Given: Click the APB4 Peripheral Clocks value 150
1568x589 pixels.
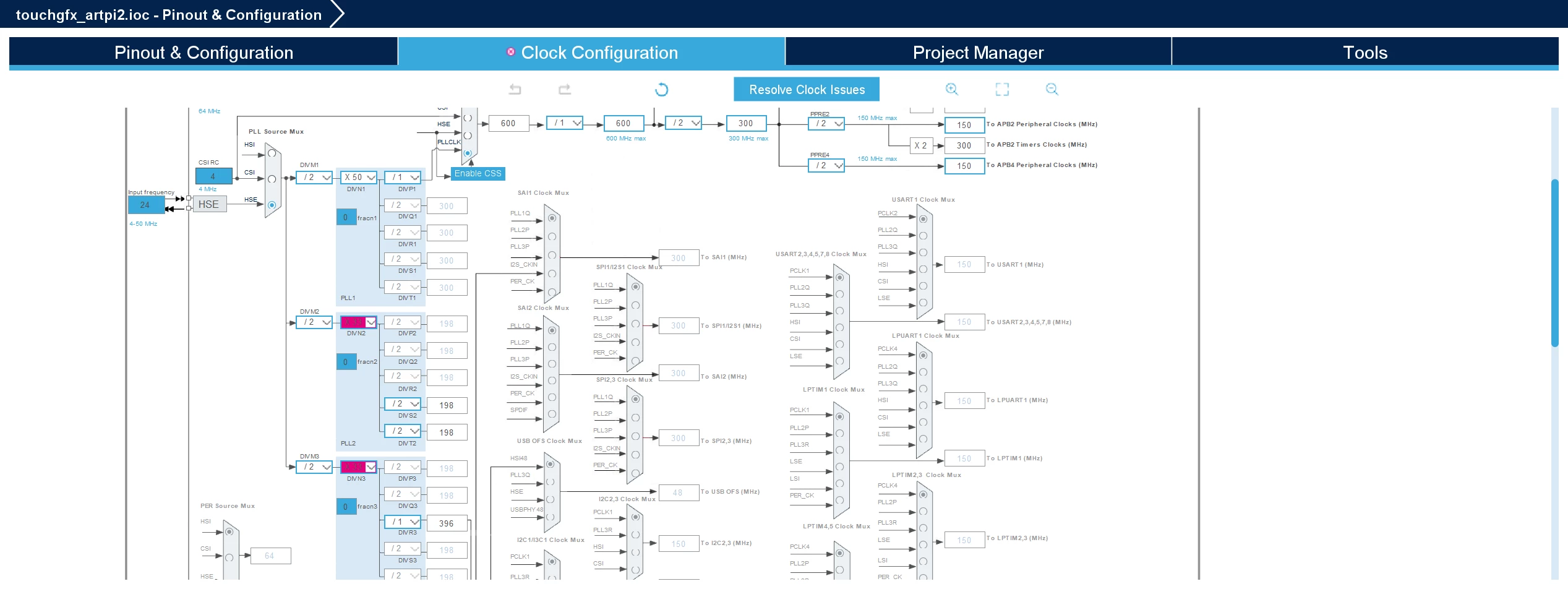Looking at the screenshot, I should [x=964, y=166].
